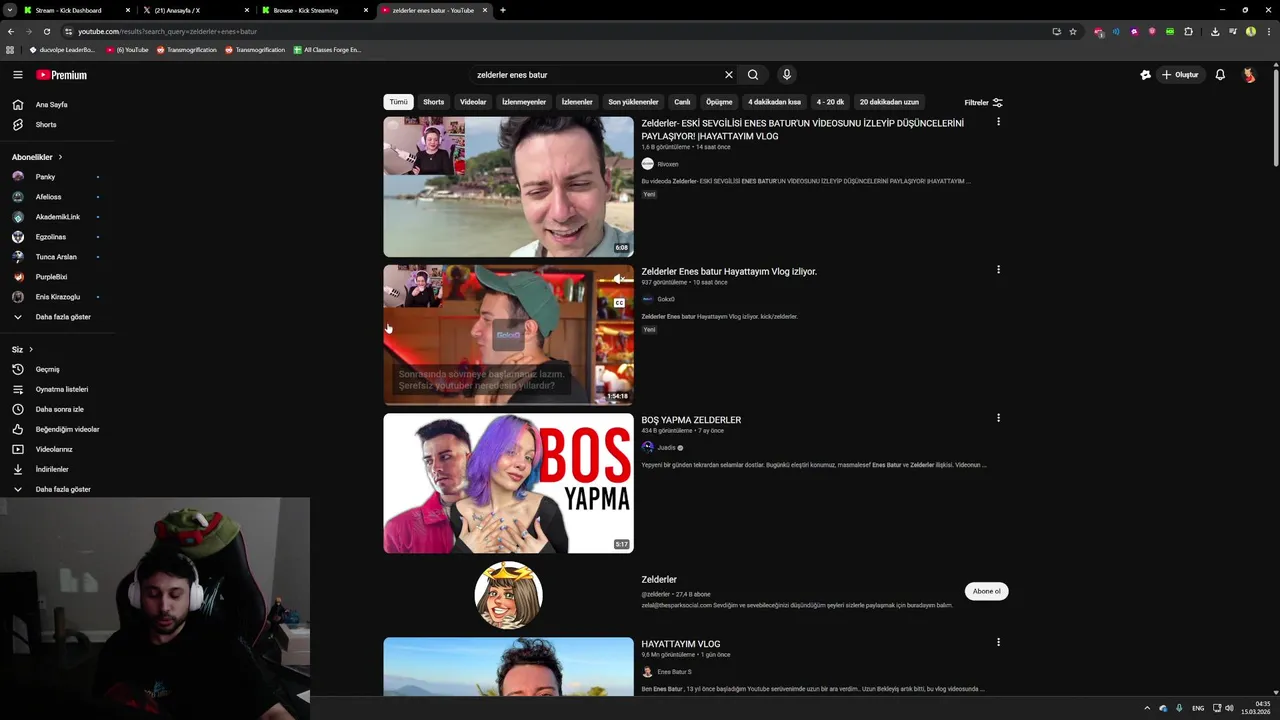
Task: Open new browser tab
Action: coord(503,10)
